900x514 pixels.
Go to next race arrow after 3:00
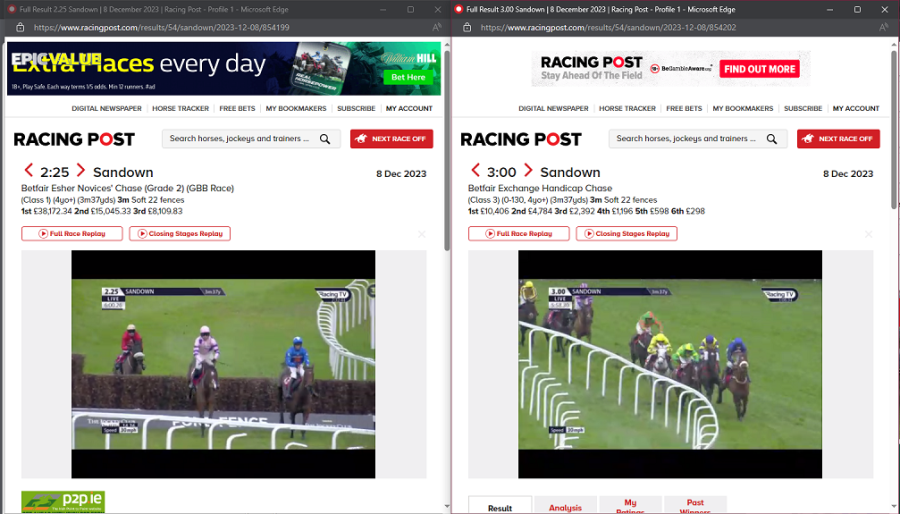[527, 170]
